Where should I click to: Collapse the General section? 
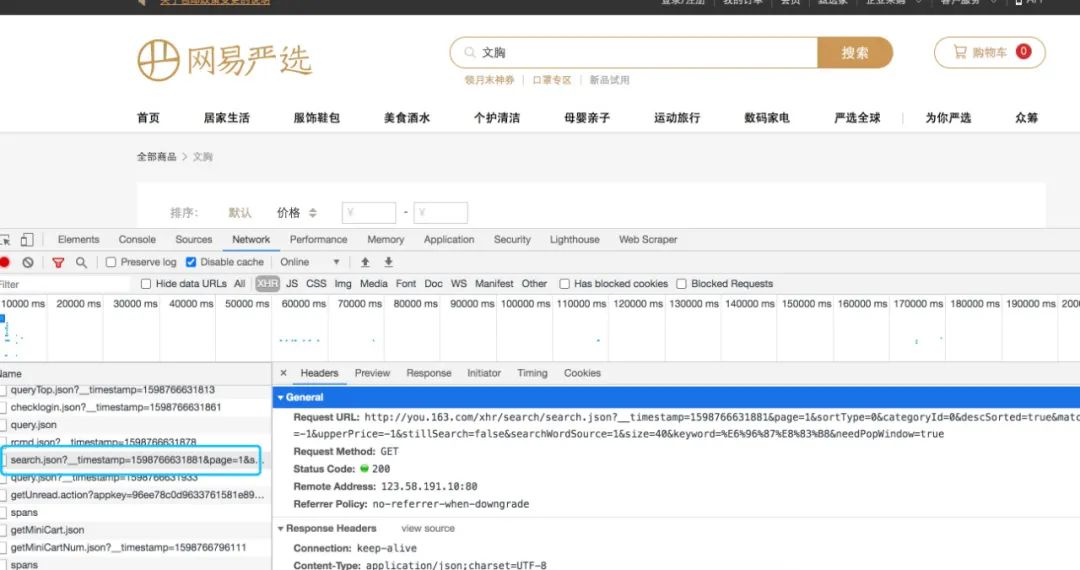[x=280, y=398]
